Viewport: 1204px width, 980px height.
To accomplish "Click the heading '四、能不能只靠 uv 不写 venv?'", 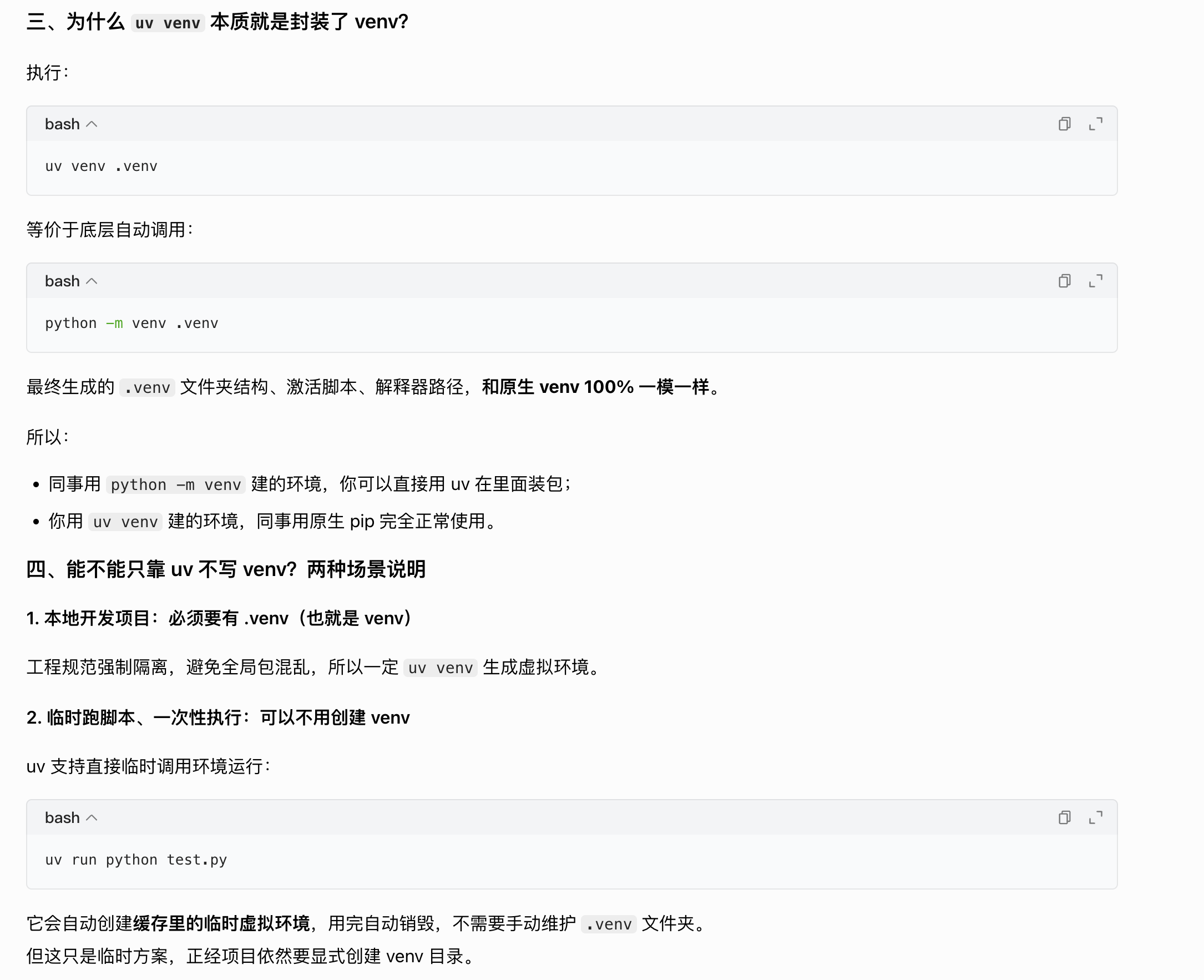I will (x=226, y=569).
